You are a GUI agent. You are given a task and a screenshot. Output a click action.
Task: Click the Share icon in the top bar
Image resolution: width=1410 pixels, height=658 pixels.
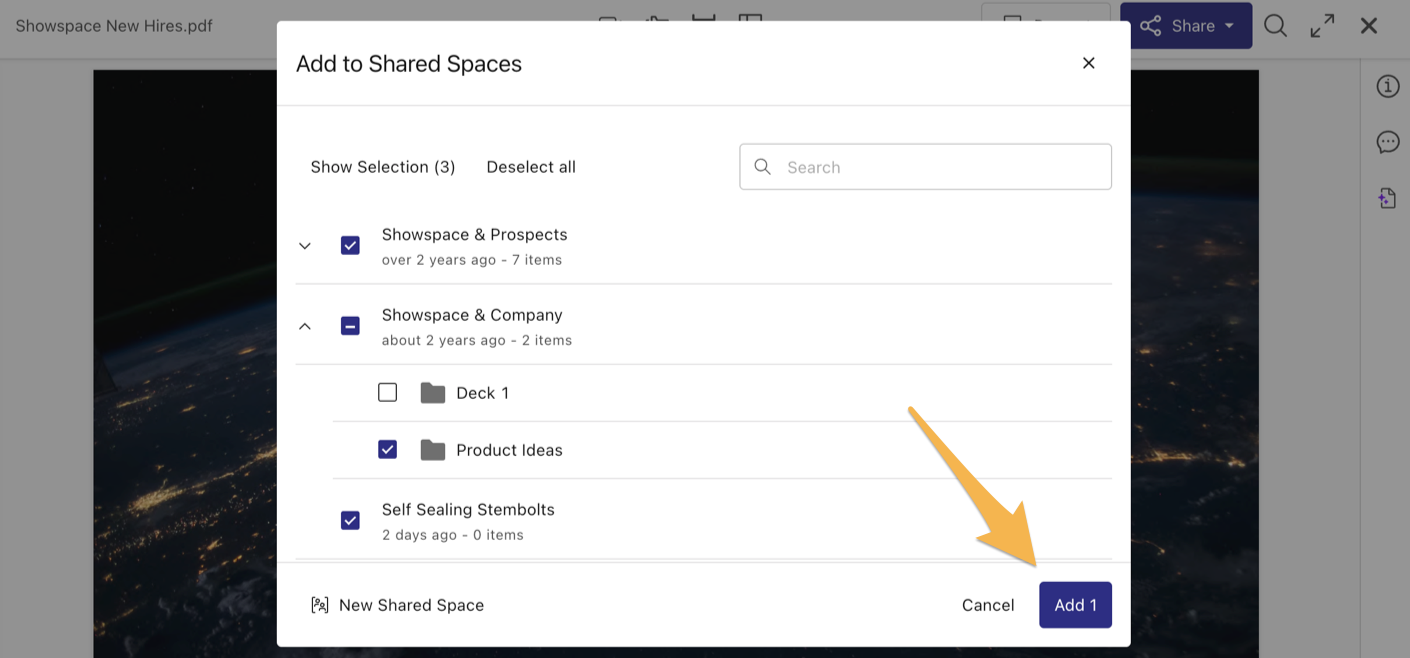point(1151,25)
